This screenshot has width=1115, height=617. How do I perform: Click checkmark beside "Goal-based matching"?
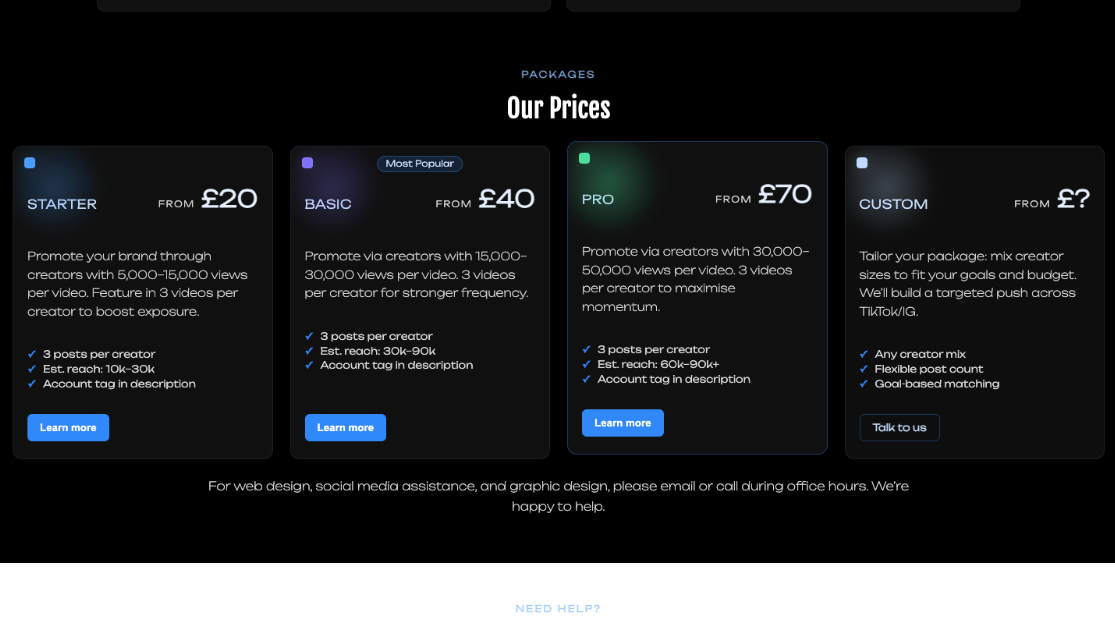864,384
